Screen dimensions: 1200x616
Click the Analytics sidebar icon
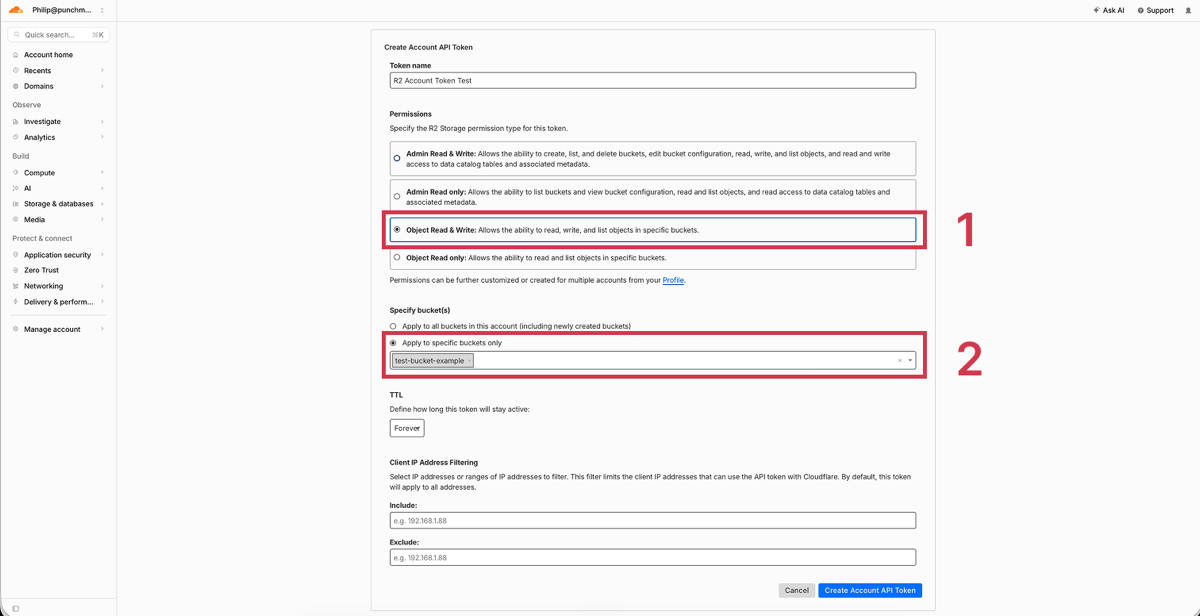tap(16, 137)
